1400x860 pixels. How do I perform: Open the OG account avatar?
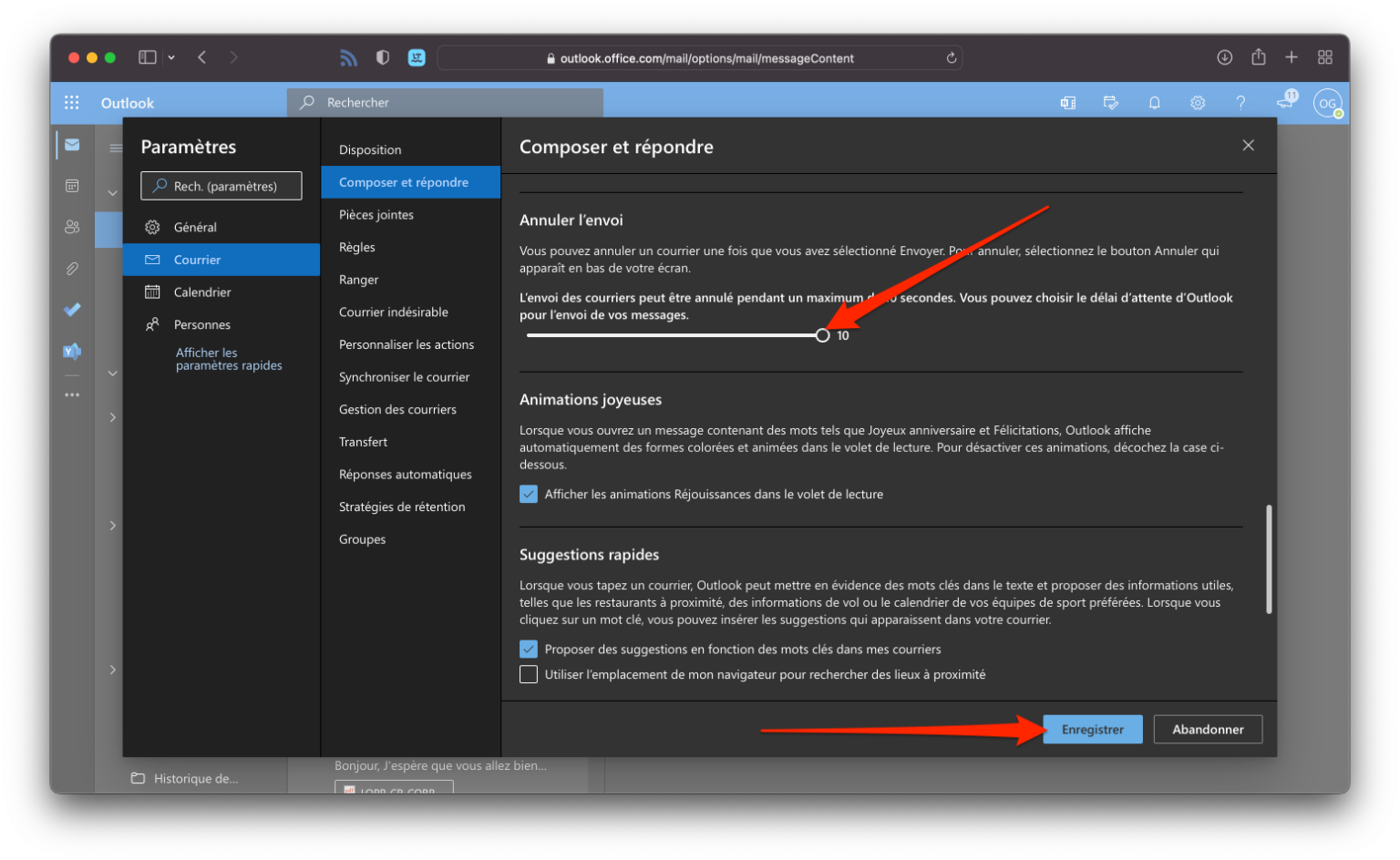tap(1328, 103)
